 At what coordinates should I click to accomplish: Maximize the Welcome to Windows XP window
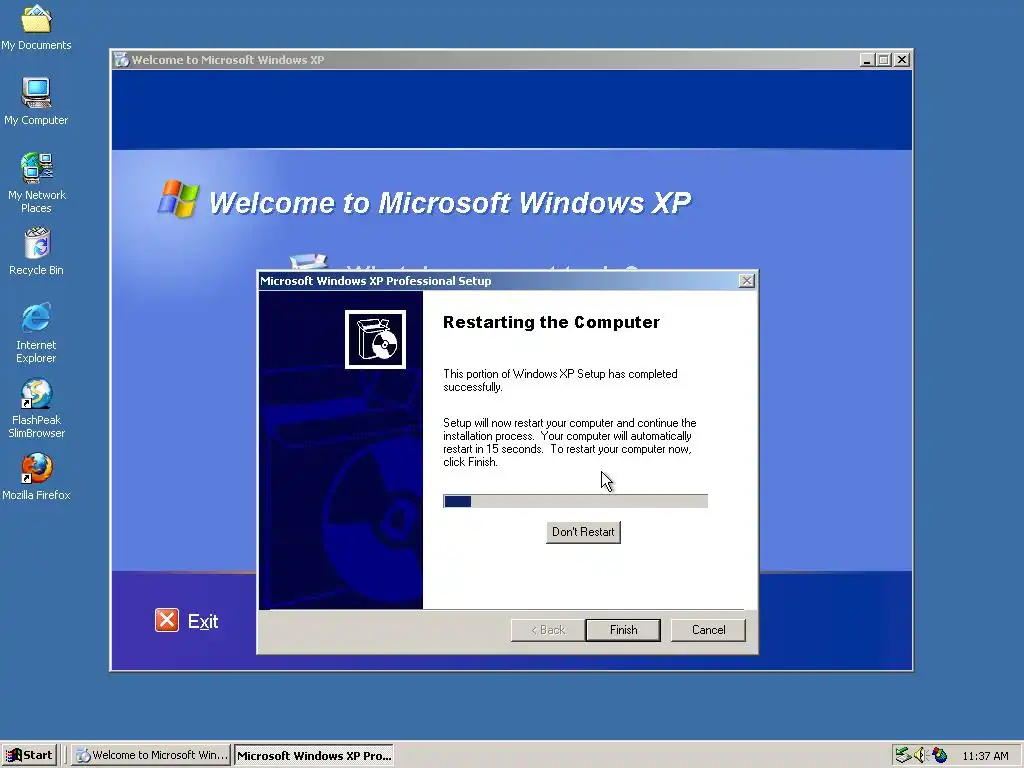[x=884, y=59]
